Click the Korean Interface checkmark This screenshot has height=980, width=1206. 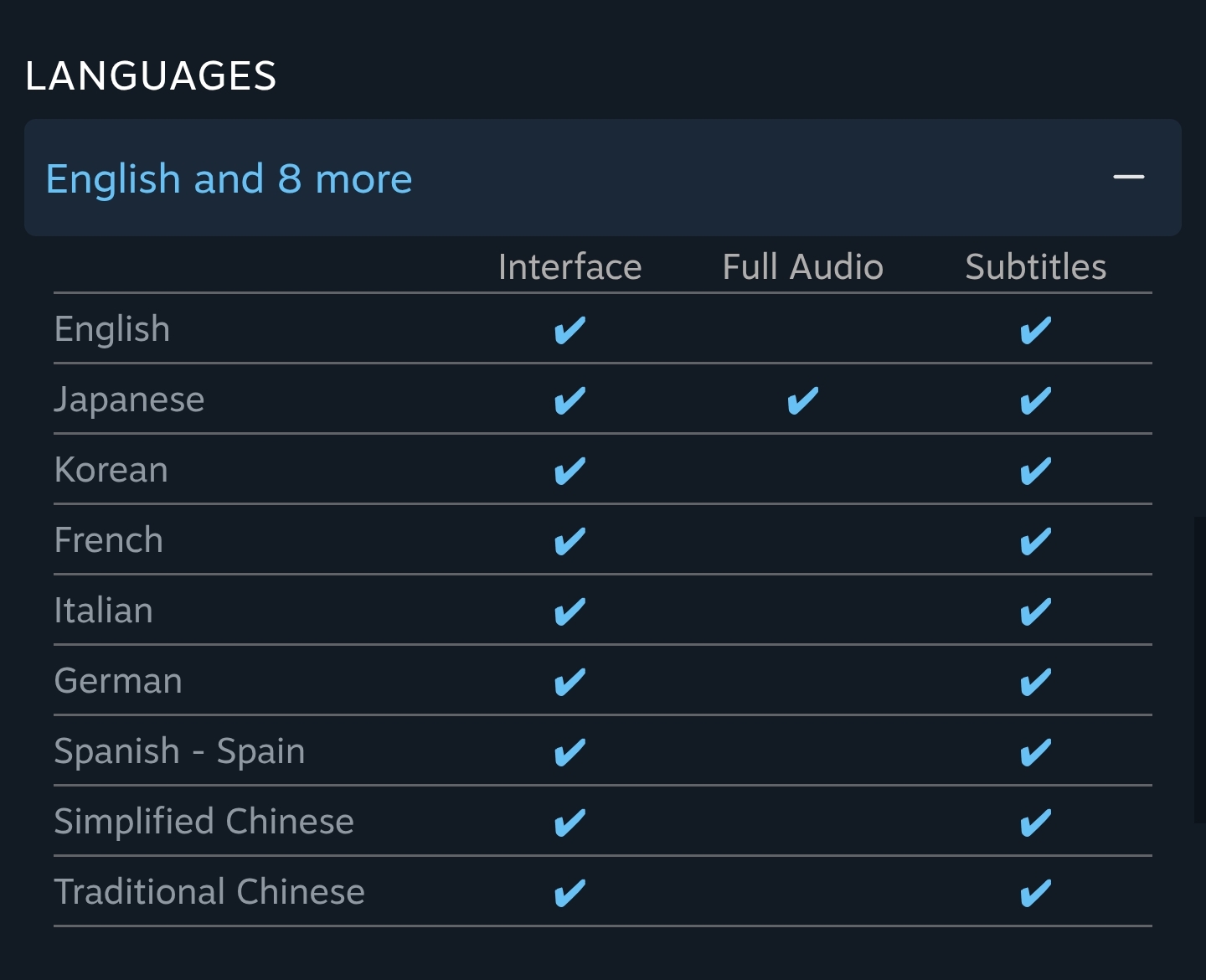coord(569,471)
